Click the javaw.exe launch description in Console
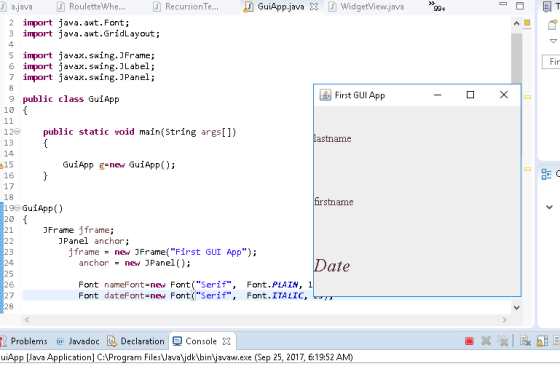Screen dimensions: 560x385 pyautogui.click(x=176, y=358)
